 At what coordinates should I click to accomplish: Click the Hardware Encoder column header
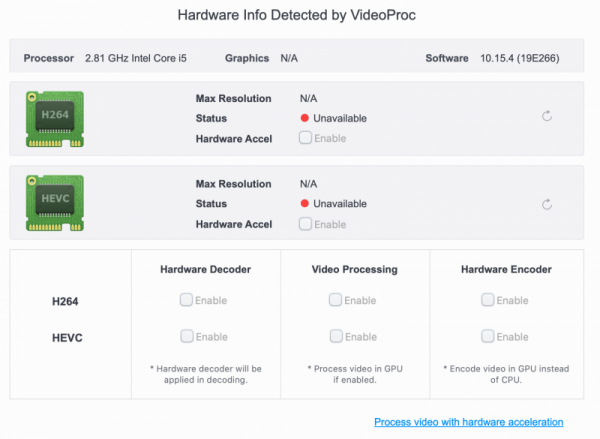506,269
